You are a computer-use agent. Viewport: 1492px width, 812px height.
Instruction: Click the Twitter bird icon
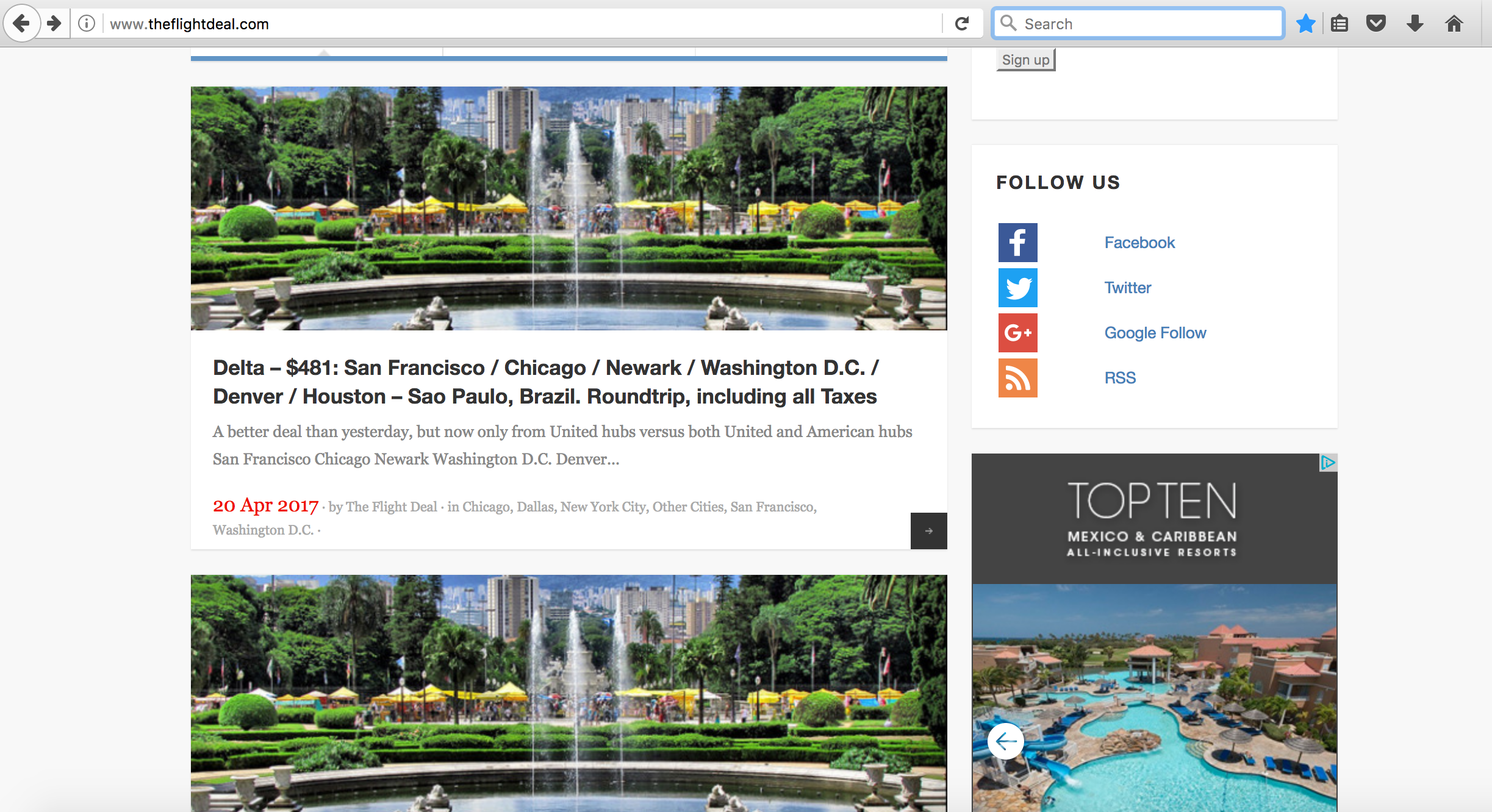click(x=1017, y=288)
